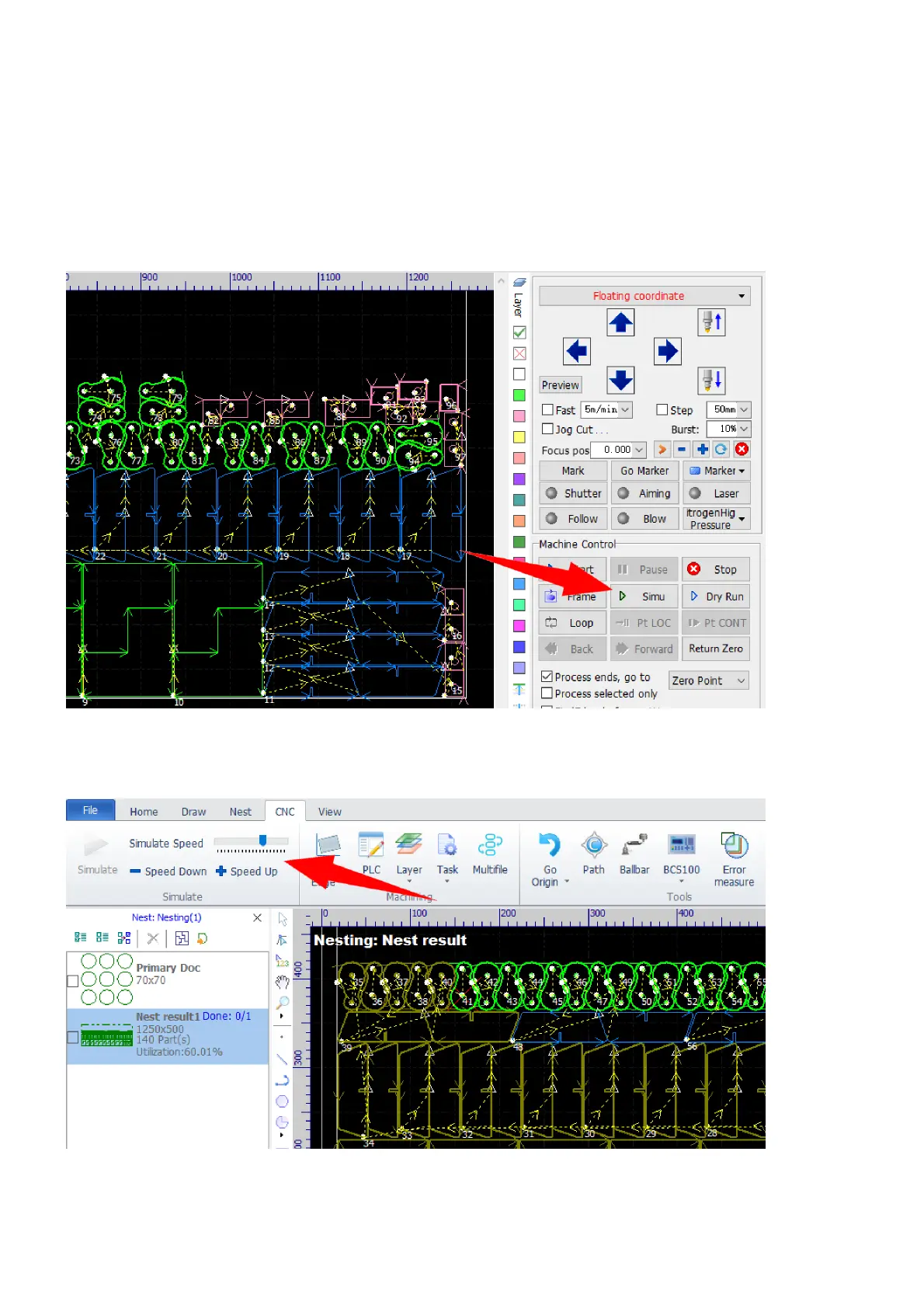Click the Dry Run button
The width and height of the screenshot is (924, 1308).
tap(716, 597)
